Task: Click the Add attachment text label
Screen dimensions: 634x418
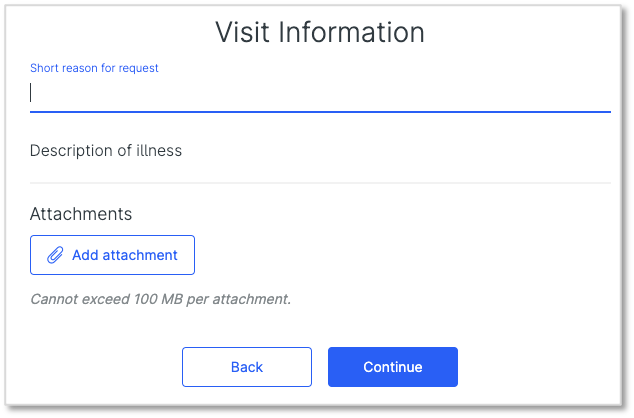Action: pyautogui.click(x=125, y=255)
